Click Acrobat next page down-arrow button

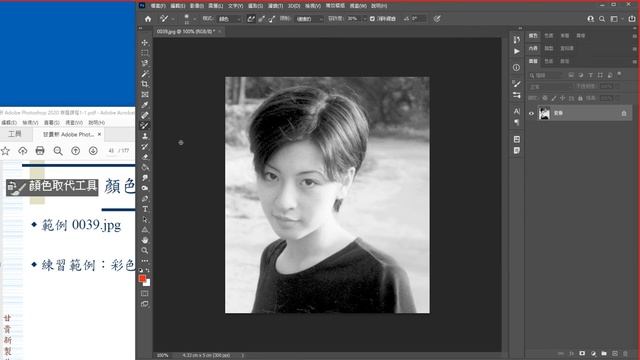[93, 151]
